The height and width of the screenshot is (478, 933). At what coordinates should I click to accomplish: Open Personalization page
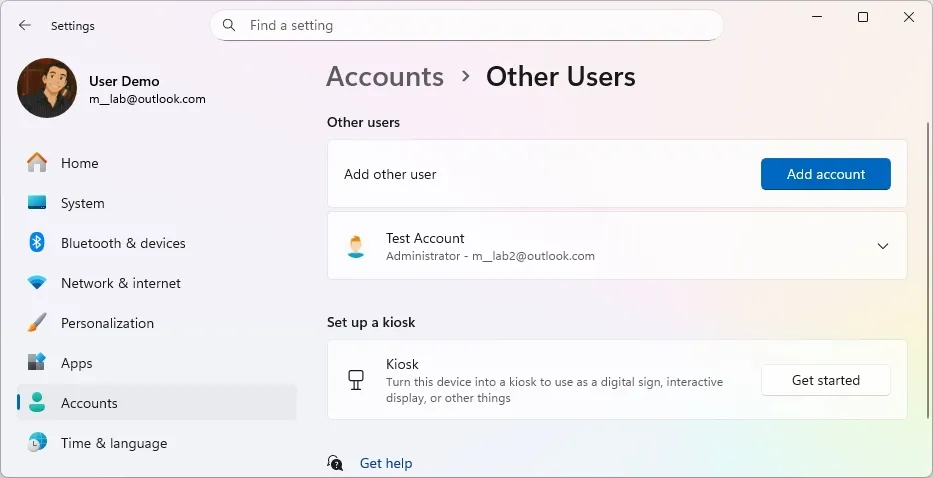(156, 323)
